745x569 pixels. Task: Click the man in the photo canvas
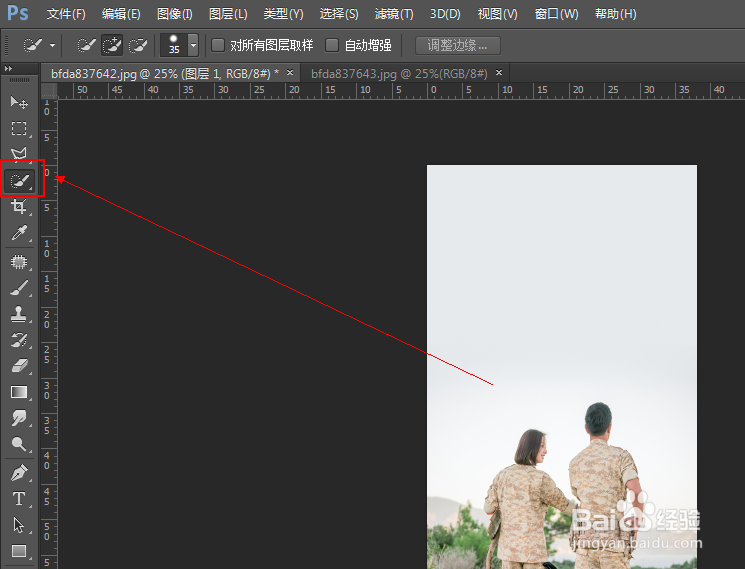click(603, 484)
